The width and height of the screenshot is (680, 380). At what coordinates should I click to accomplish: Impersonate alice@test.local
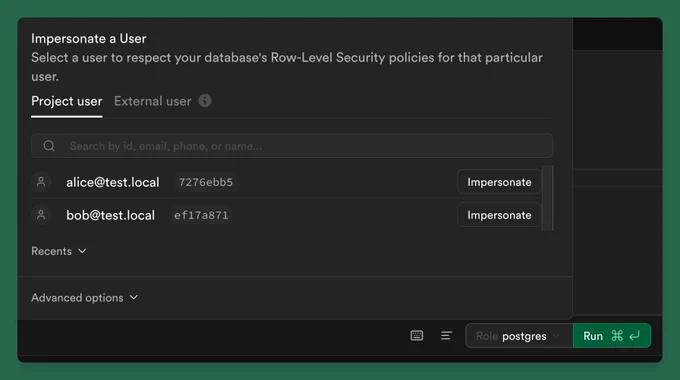click(x=499, y=182)
